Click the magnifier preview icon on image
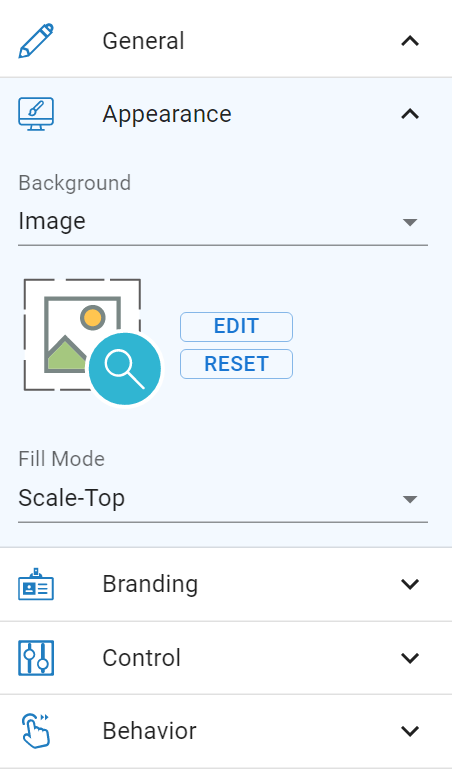 pyautogui.click(x=125, y=369)
